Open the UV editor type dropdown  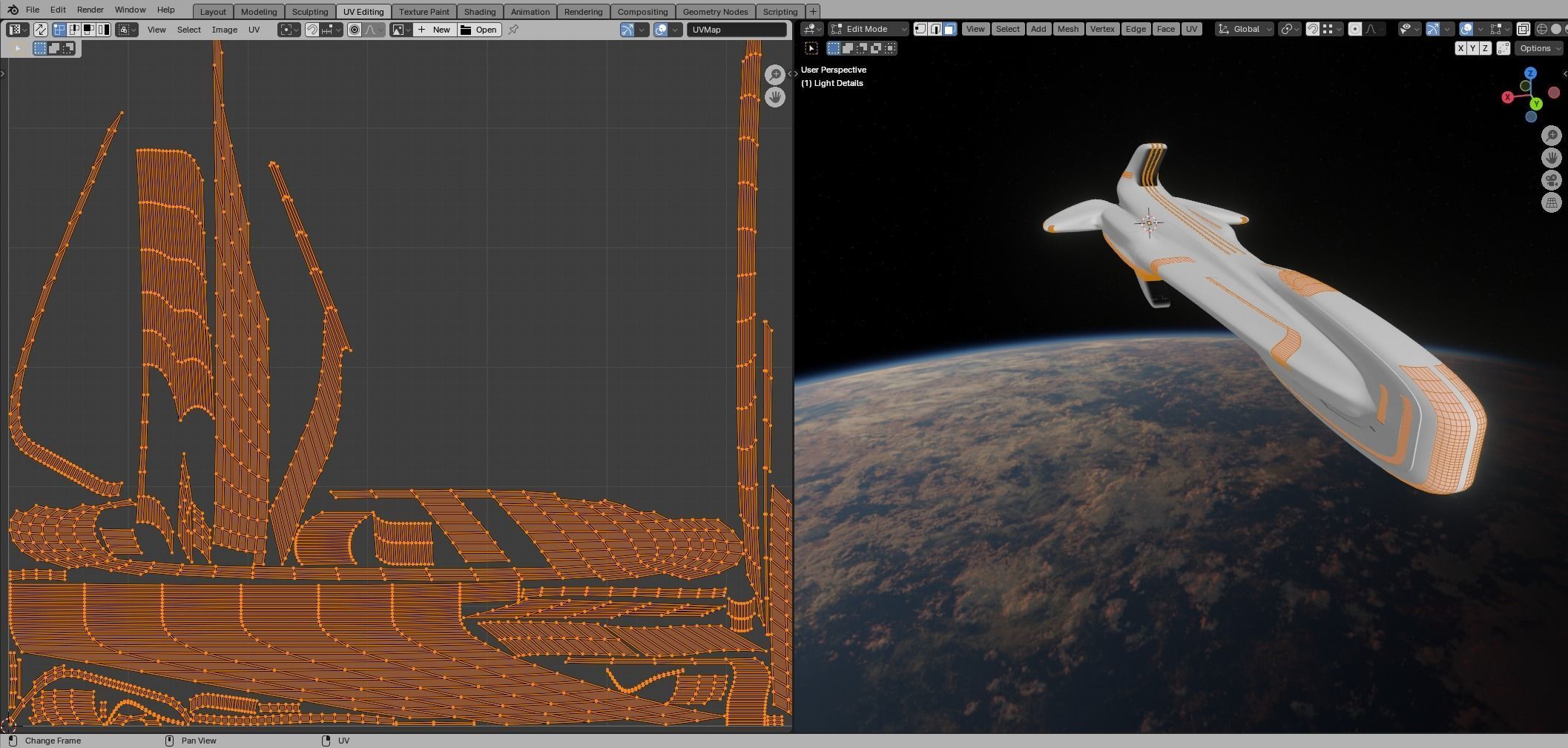point(18,30)
